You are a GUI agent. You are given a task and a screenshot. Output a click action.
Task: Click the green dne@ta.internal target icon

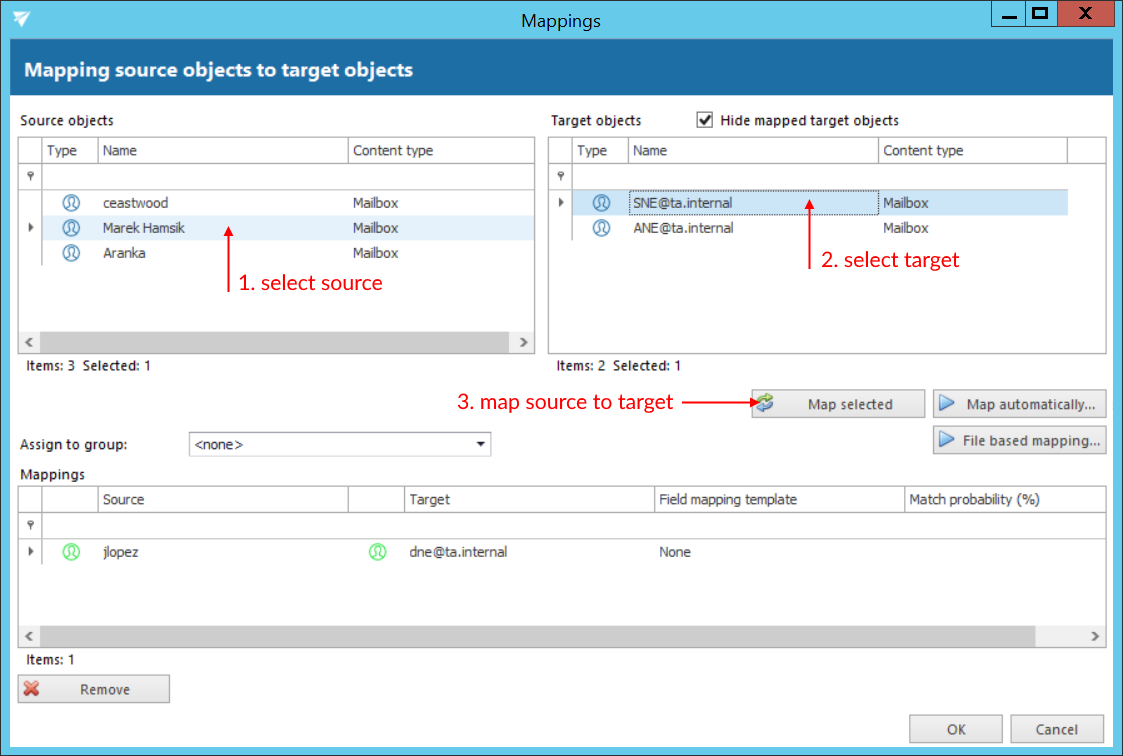(377, 552)
